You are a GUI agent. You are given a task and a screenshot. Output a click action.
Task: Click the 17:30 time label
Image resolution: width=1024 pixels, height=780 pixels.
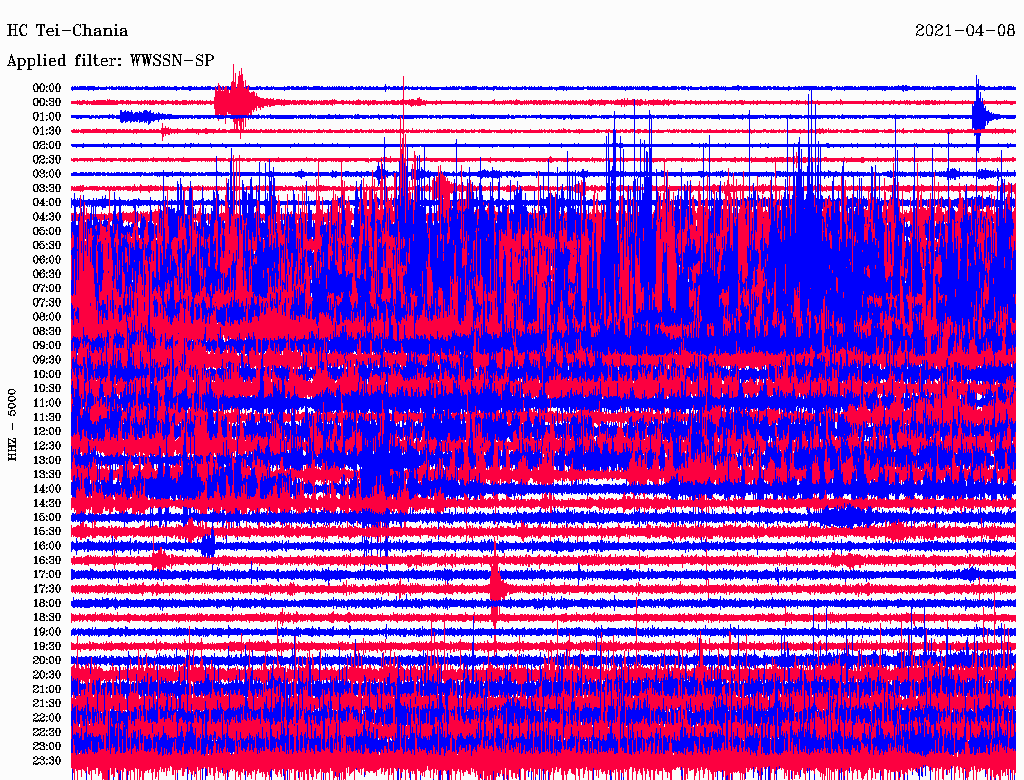(x=48, y=589)
